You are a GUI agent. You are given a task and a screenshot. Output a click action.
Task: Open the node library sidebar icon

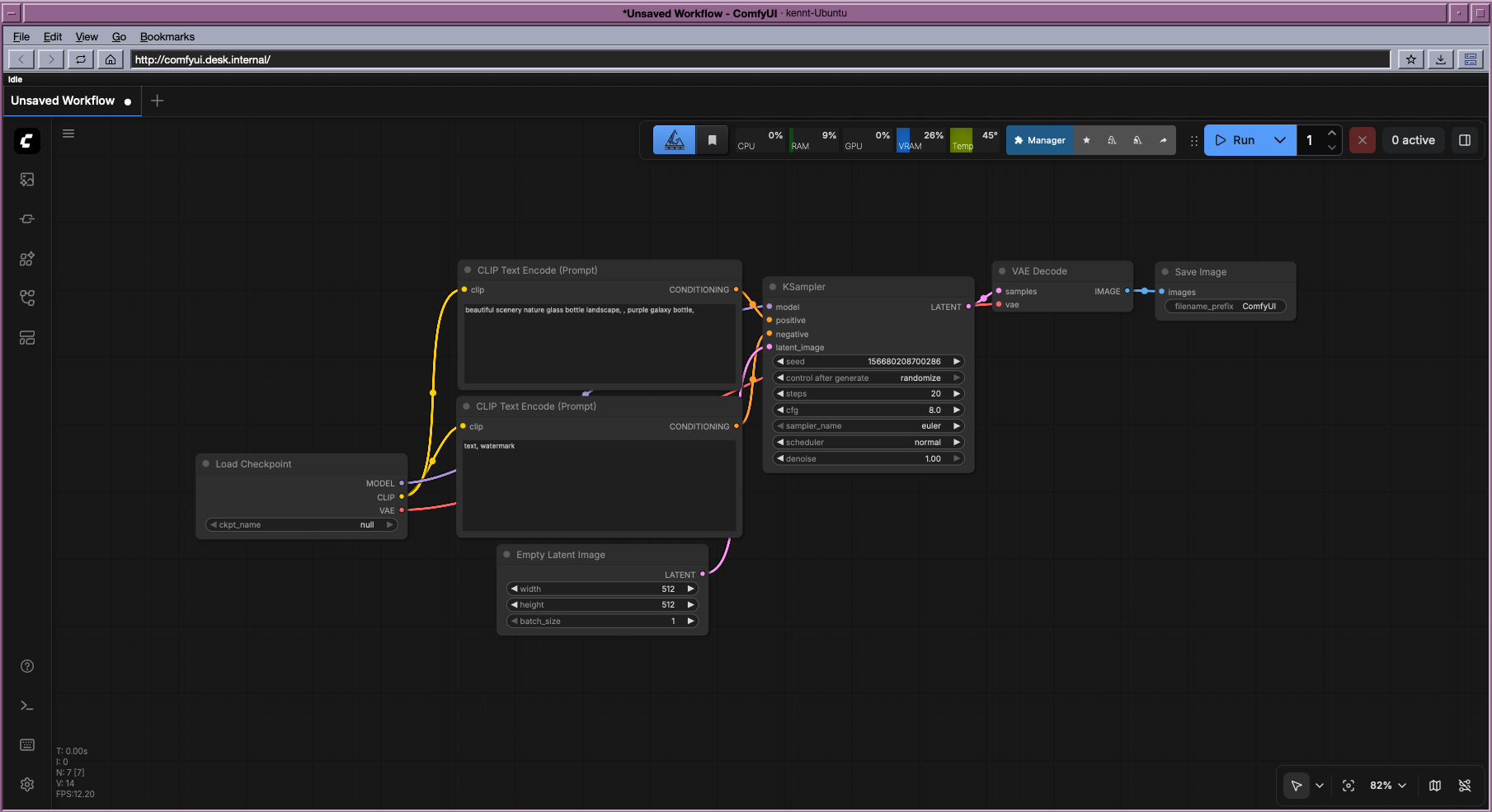pos(27,219)
